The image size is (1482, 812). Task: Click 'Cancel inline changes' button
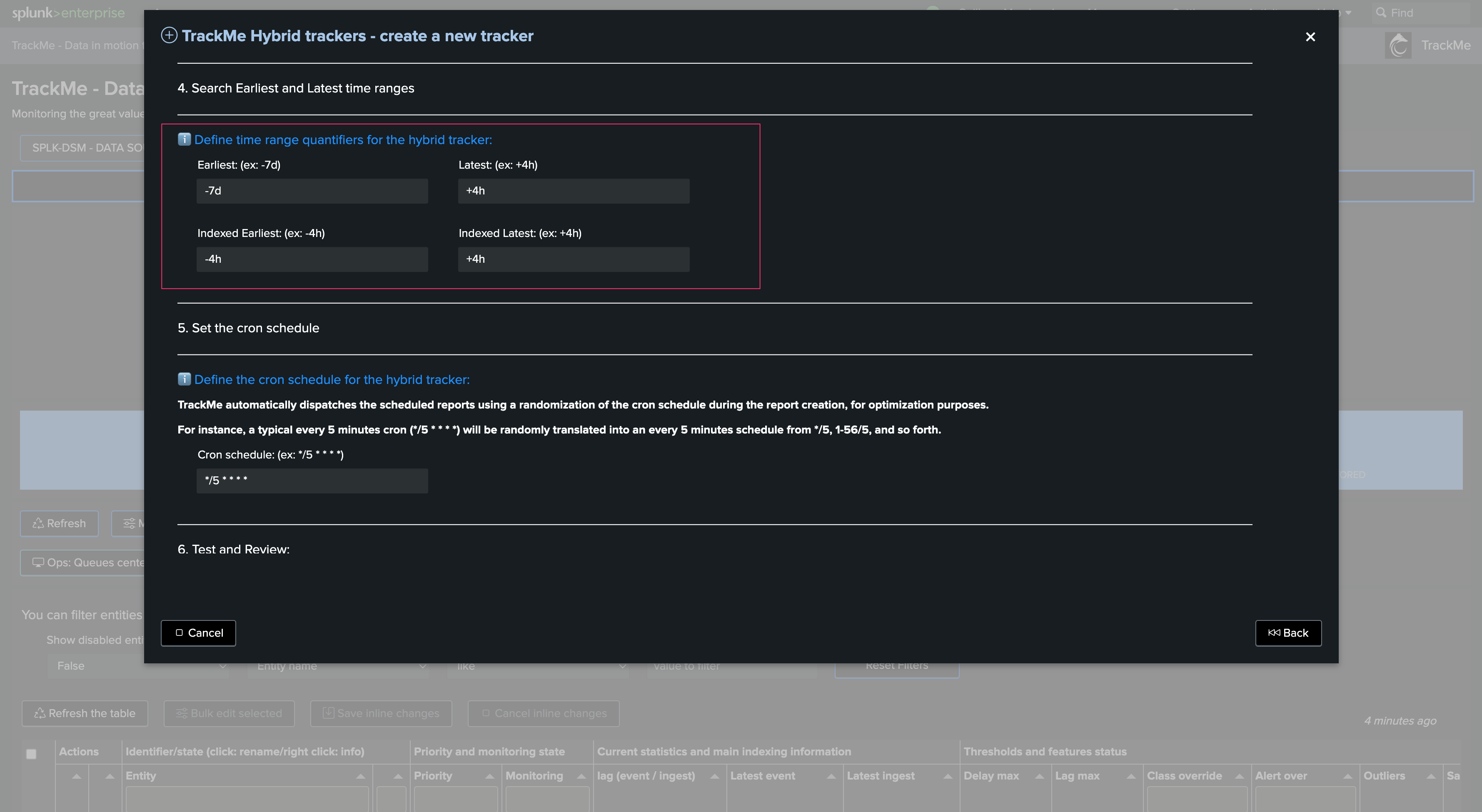(544, 714)
